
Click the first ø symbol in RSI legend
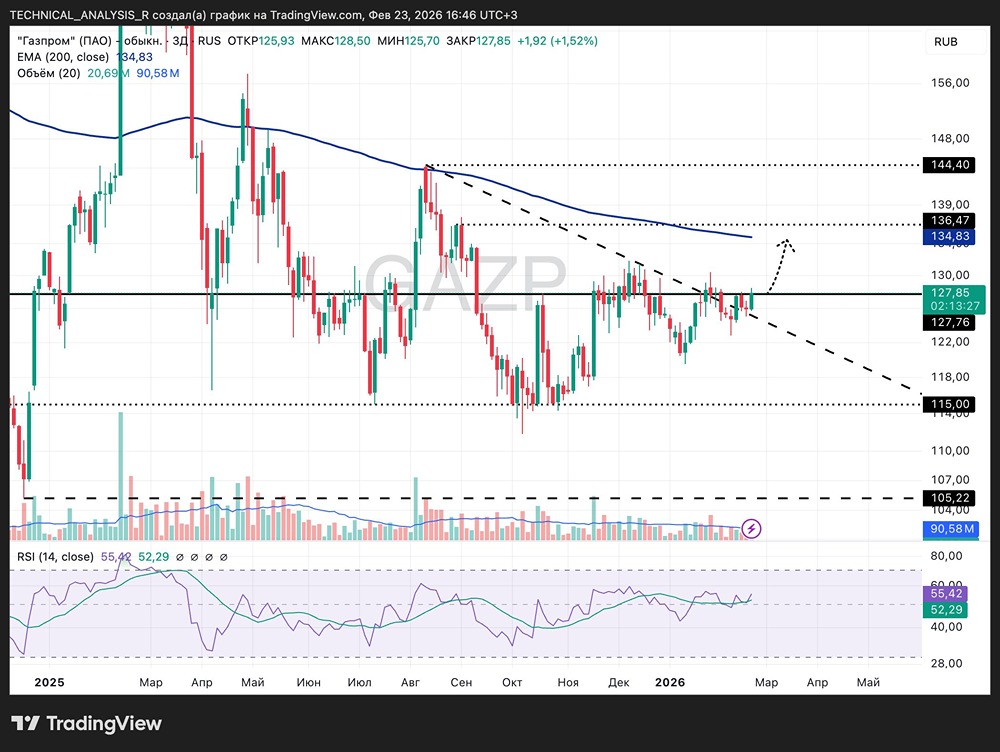tap(180, 557)
